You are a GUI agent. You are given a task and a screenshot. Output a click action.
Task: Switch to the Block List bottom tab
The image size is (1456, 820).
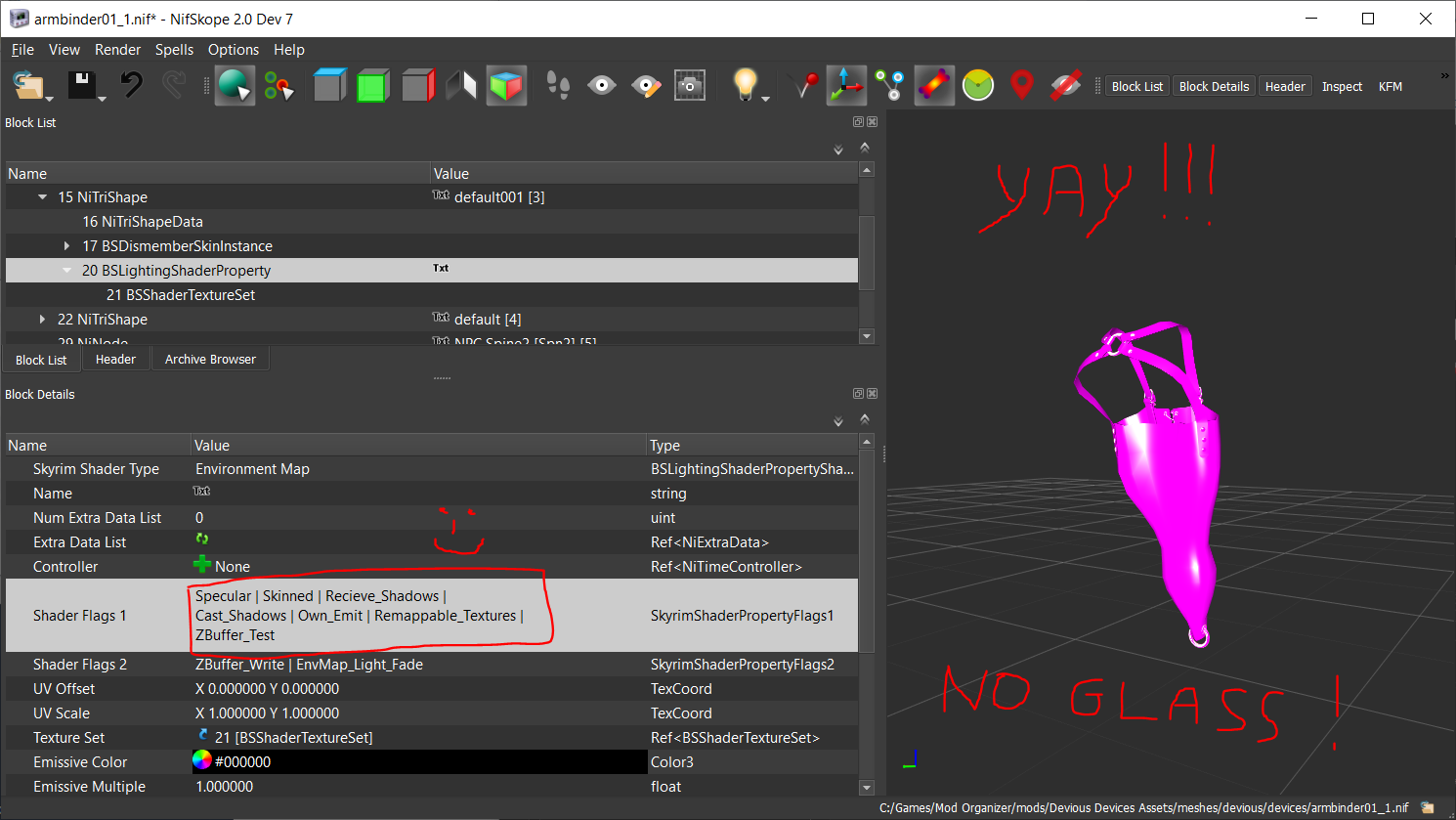pyautogui.click(x=41, y=360)
